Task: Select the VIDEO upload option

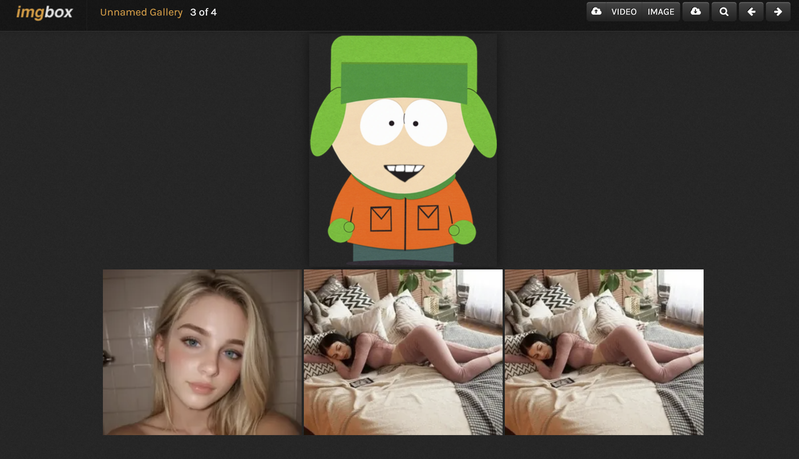Action: 624,12
